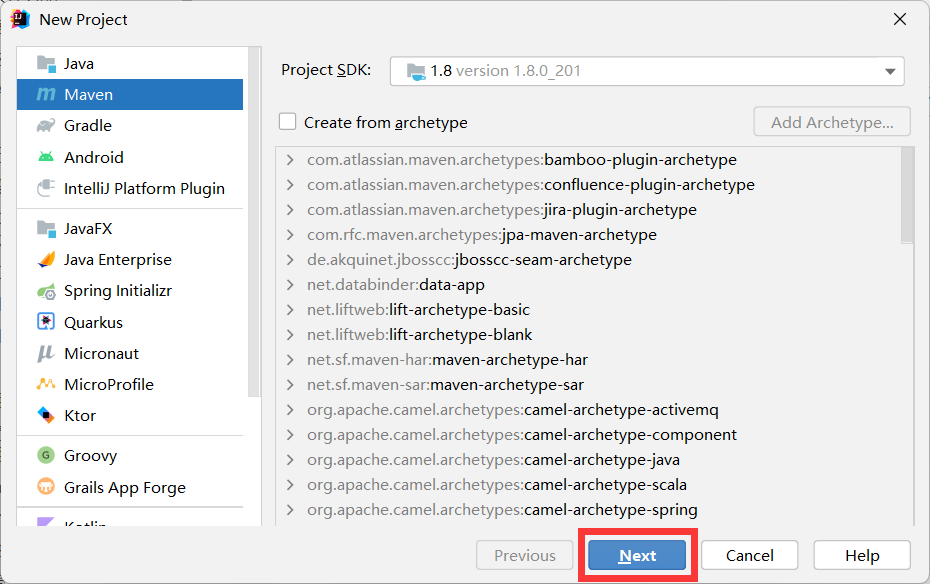Screen dimensions: 930x584
Task: Expand lift-archetype-basic entry
Action: 290,310
